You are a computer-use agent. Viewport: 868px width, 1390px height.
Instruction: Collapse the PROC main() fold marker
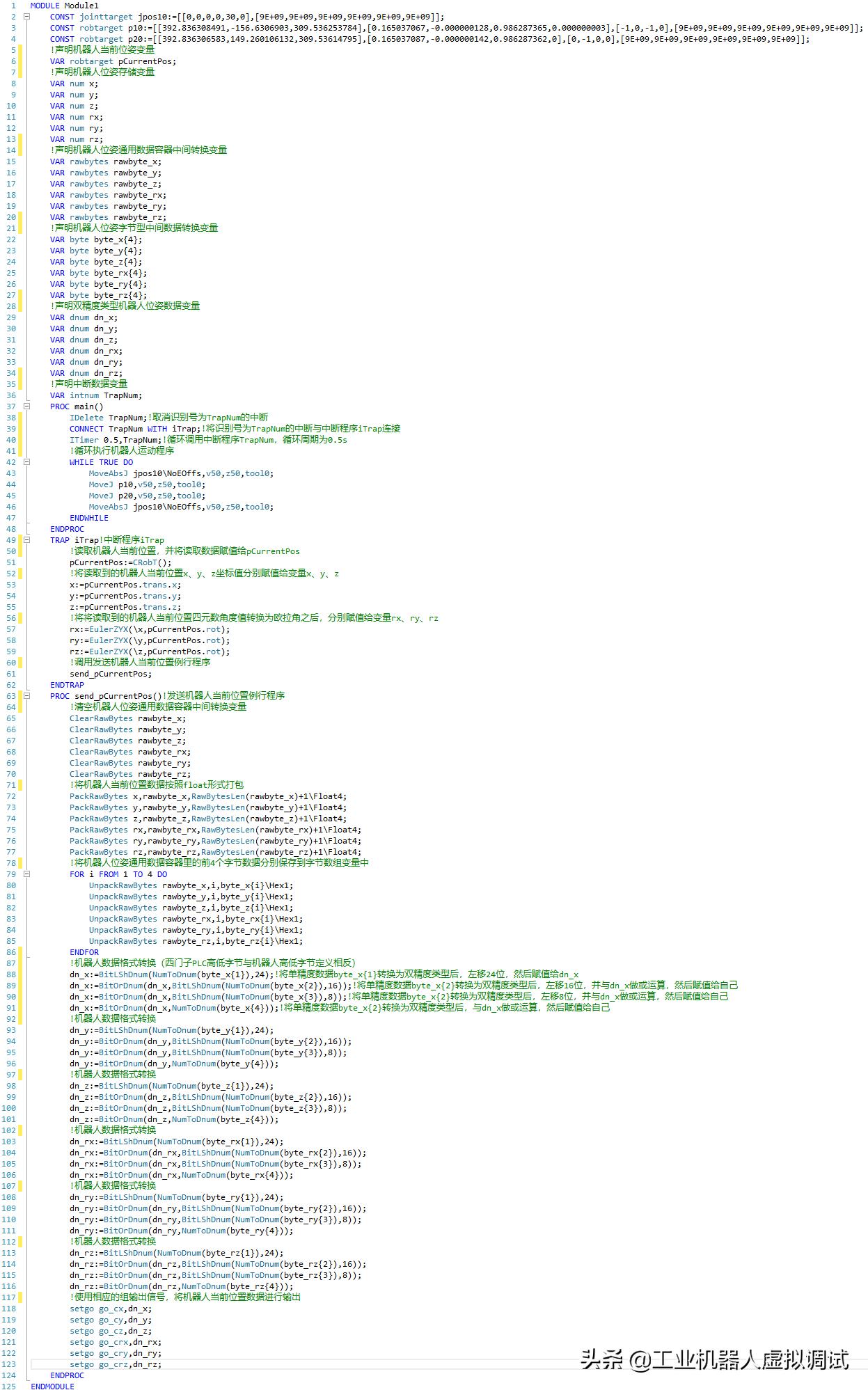pyautogui.click(x=26, y=406)
